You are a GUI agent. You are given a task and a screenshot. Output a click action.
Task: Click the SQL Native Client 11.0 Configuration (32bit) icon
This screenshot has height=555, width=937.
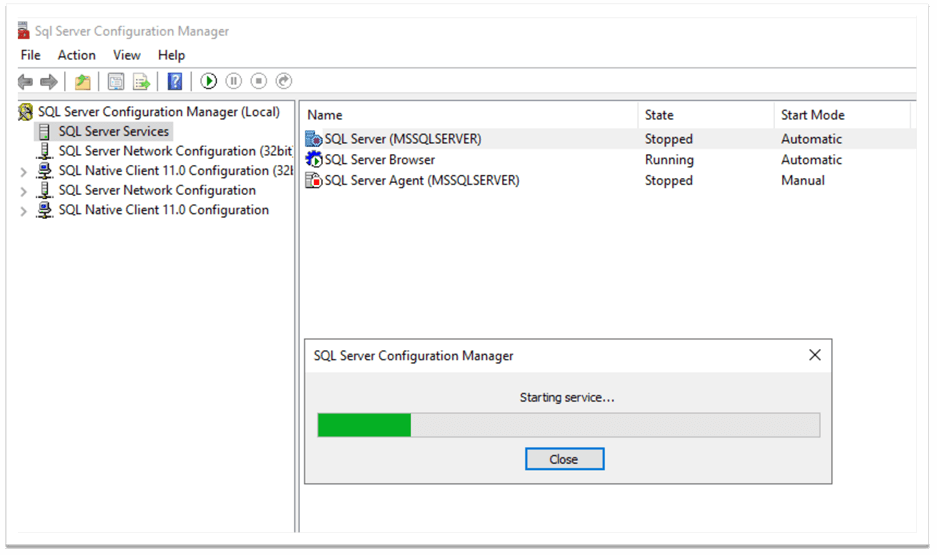click(x=44, y=171)
